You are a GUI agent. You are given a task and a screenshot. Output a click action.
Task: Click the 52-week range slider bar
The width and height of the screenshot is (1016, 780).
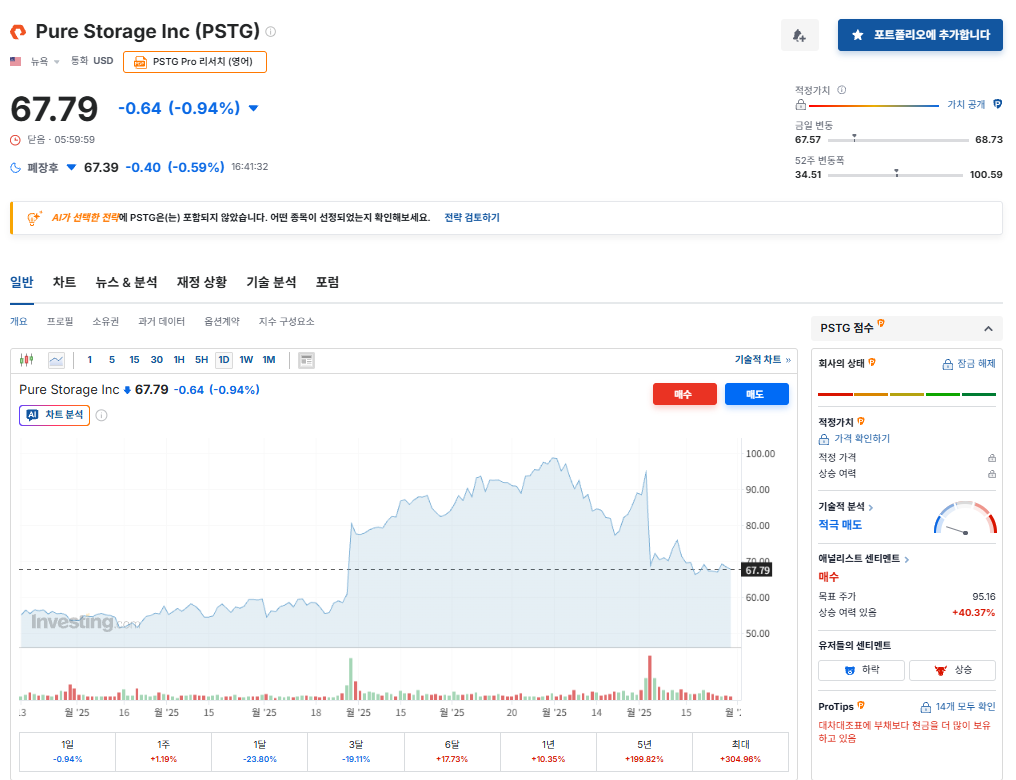(895, 175)
